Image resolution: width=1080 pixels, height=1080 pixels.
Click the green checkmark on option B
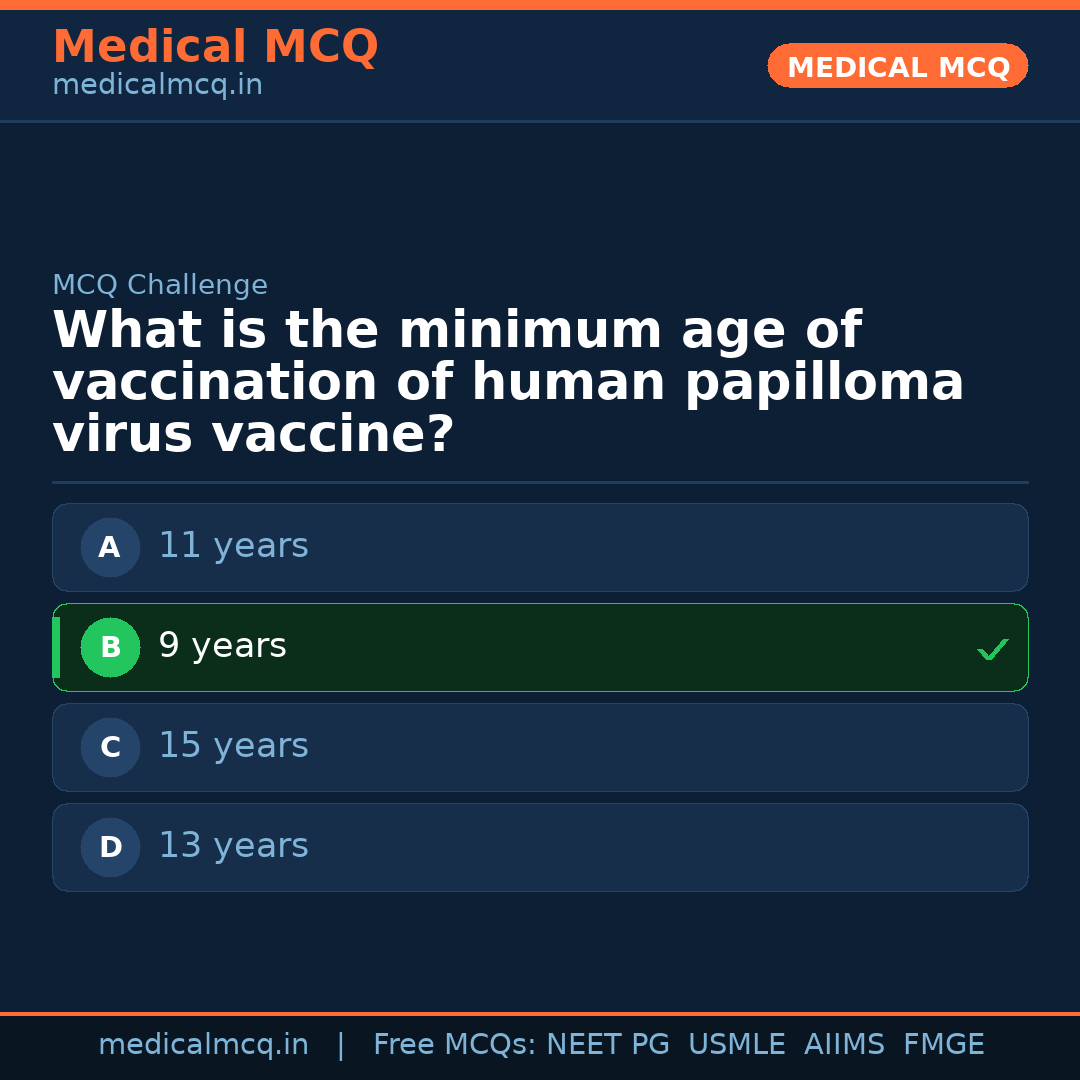click(x=992, y=650)
